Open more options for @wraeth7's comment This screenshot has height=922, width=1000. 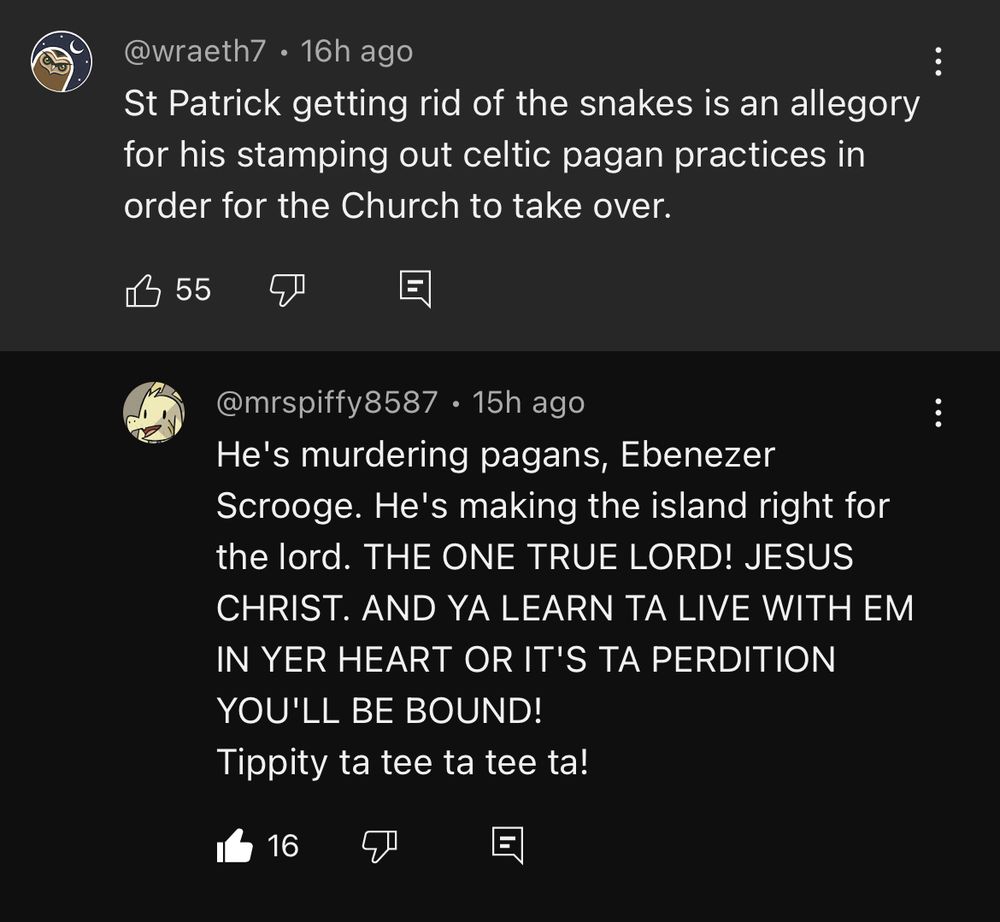coord(938,61)
